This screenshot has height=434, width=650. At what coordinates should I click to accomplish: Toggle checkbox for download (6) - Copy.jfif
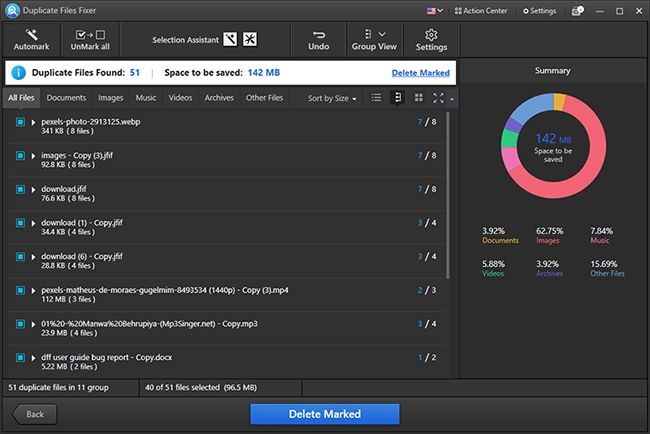tap(20, 257)
